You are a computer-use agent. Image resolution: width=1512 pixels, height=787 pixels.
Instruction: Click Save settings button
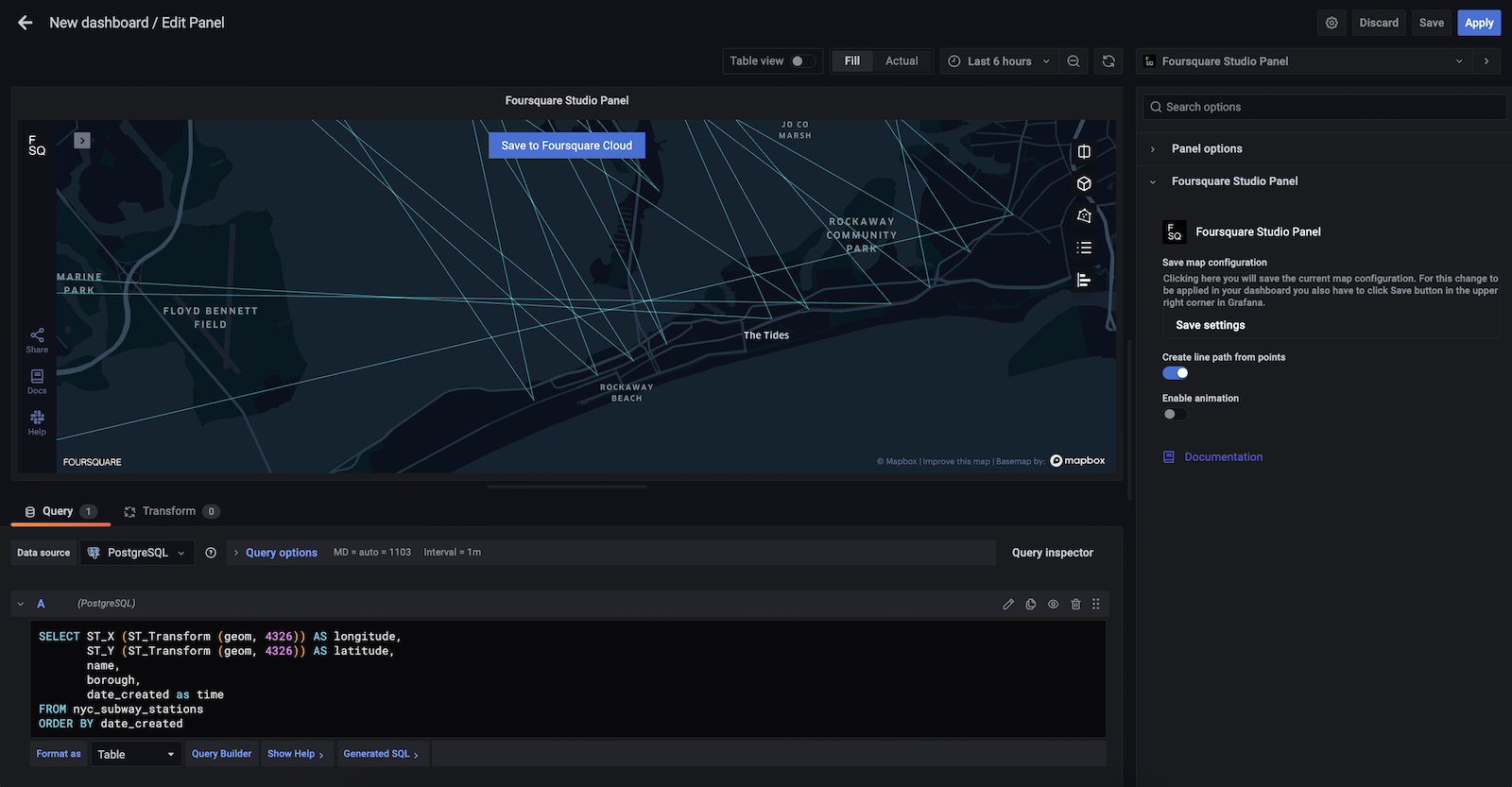tap(1210, 325)
